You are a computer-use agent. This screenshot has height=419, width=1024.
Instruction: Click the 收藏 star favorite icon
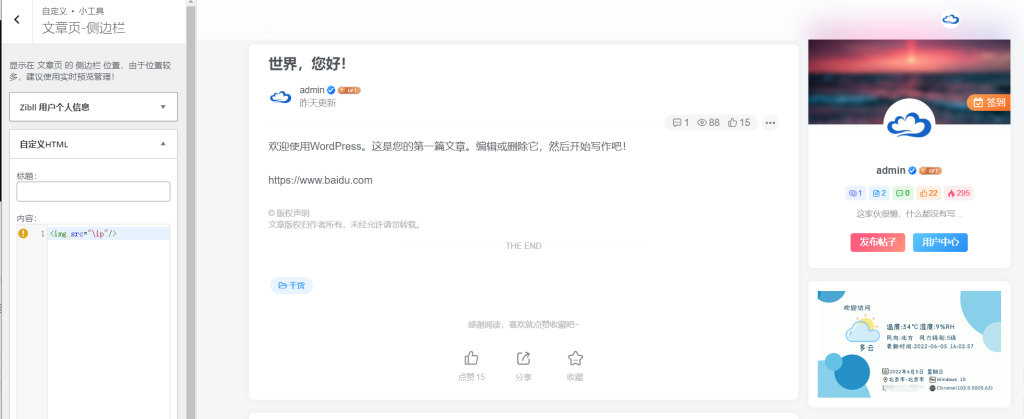[575, 358]
